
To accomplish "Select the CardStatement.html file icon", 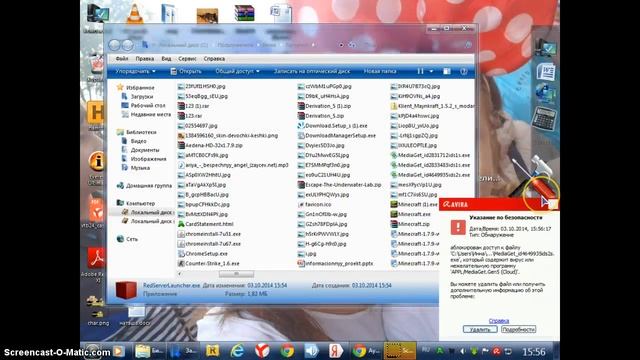I will tap(181, 224).
